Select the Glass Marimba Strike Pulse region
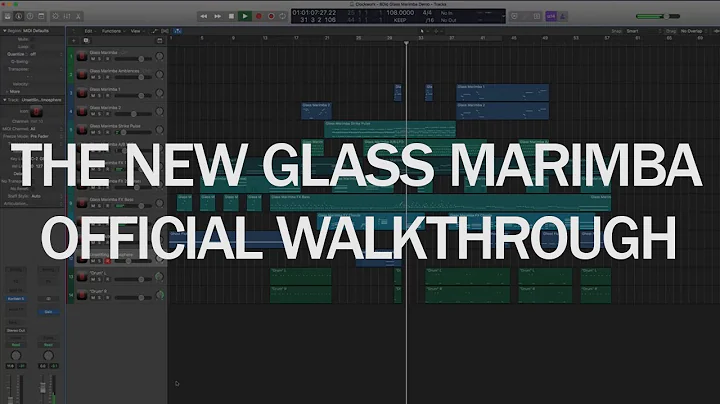720x404 pixels. (390, 129)
